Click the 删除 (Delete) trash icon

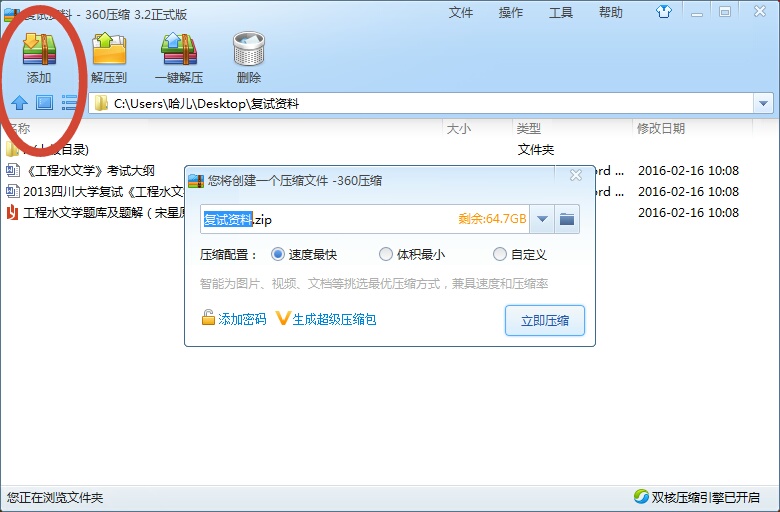249,49
